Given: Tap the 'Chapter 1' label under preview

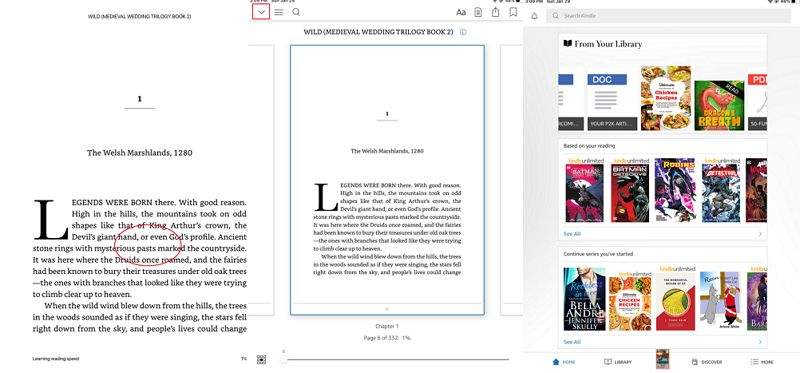Looking at the screenshot, I should 387,326.
